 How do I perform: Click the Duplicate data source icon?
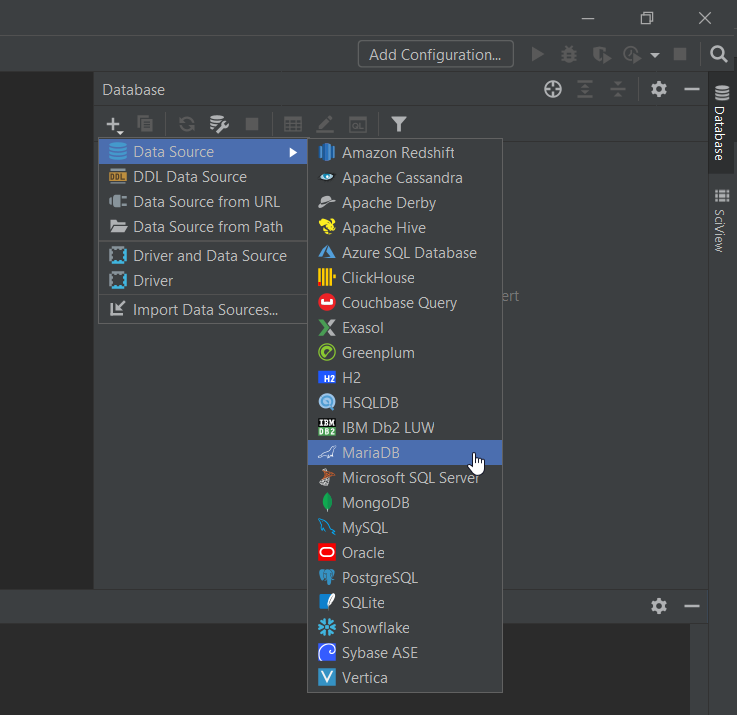point(145,124)
